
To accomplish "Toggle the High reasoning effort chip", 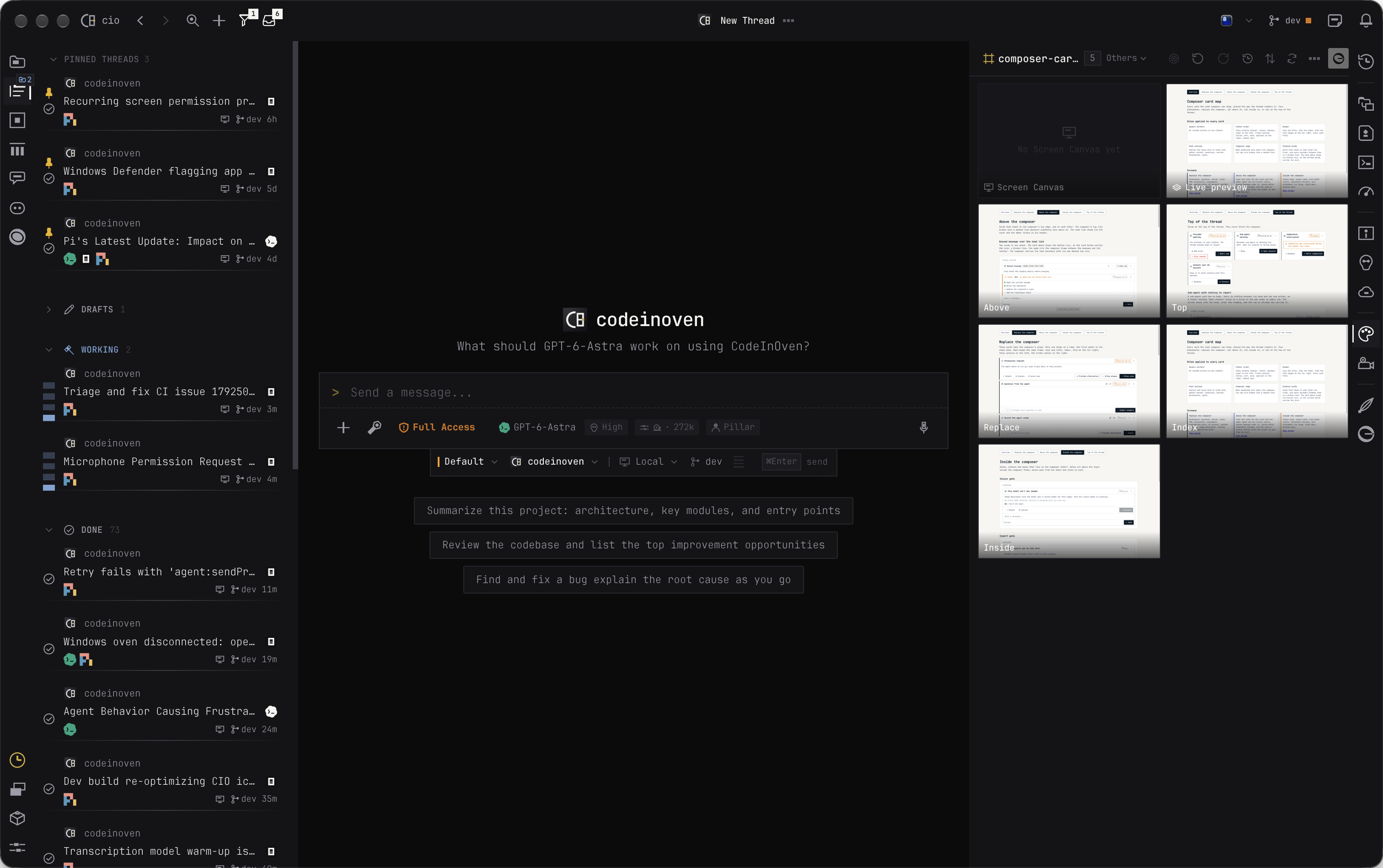I will (x=606, y=427).
